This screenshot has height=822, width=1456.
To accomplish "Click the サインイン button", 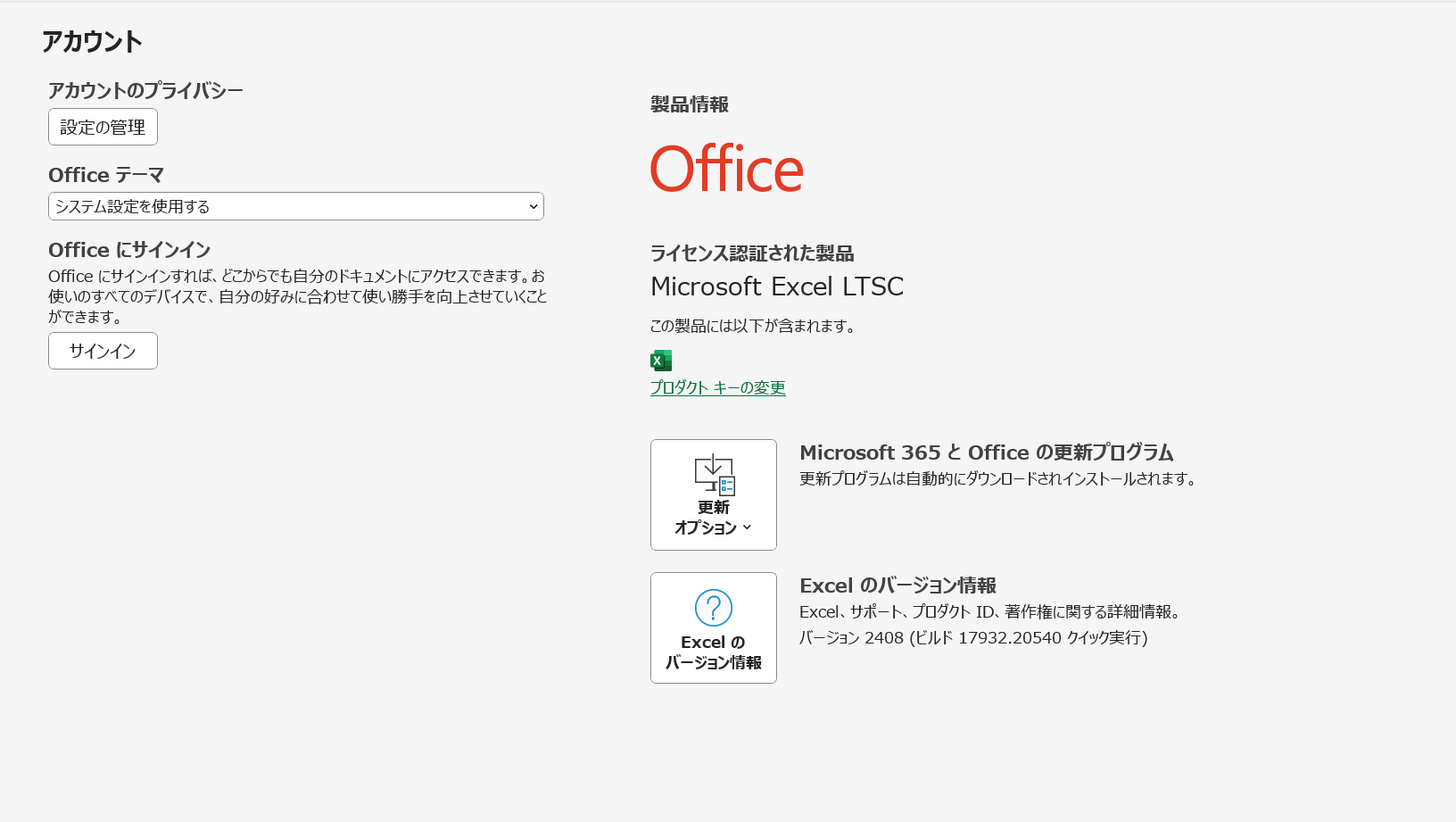I will pos(103,351).
